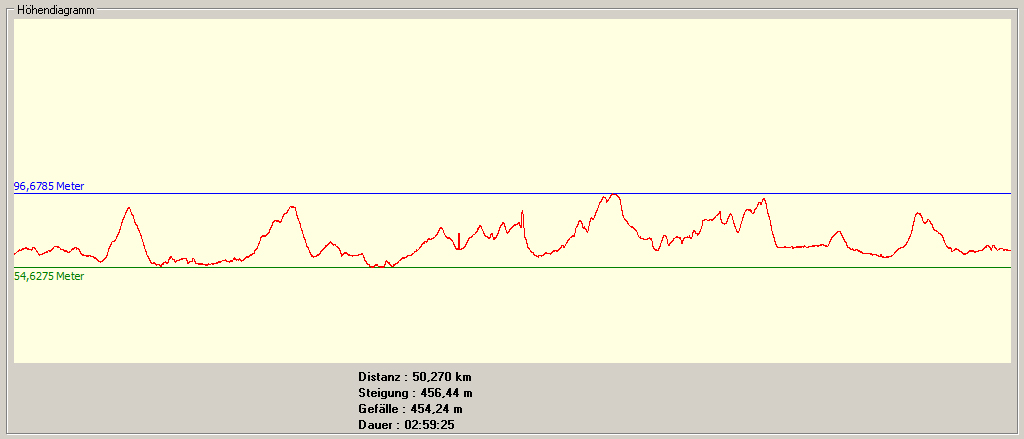Click the start point of the elevation curve
This screenshot has height=439, width=1024.
click(x=15, y=251)
